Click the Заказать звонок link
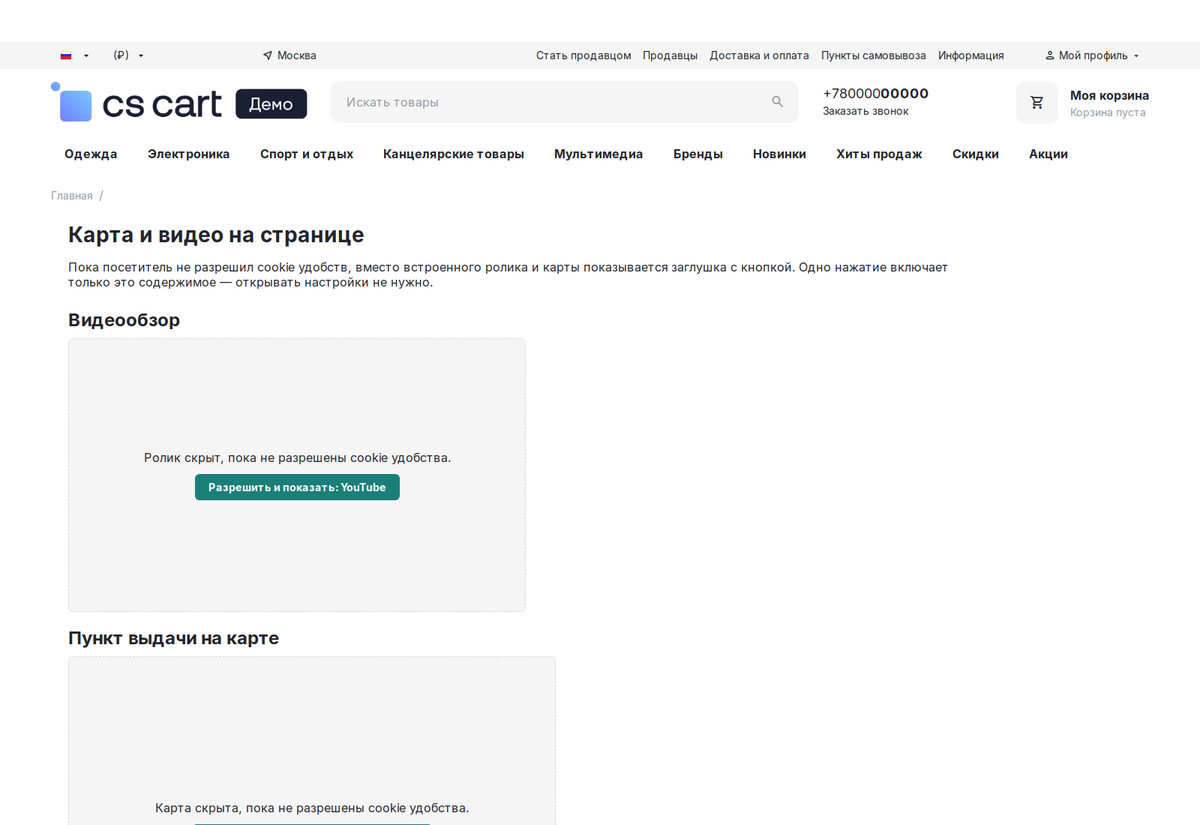Image resolution: width=1200 pixels, height=825 pixels. (x=866, y=111)
